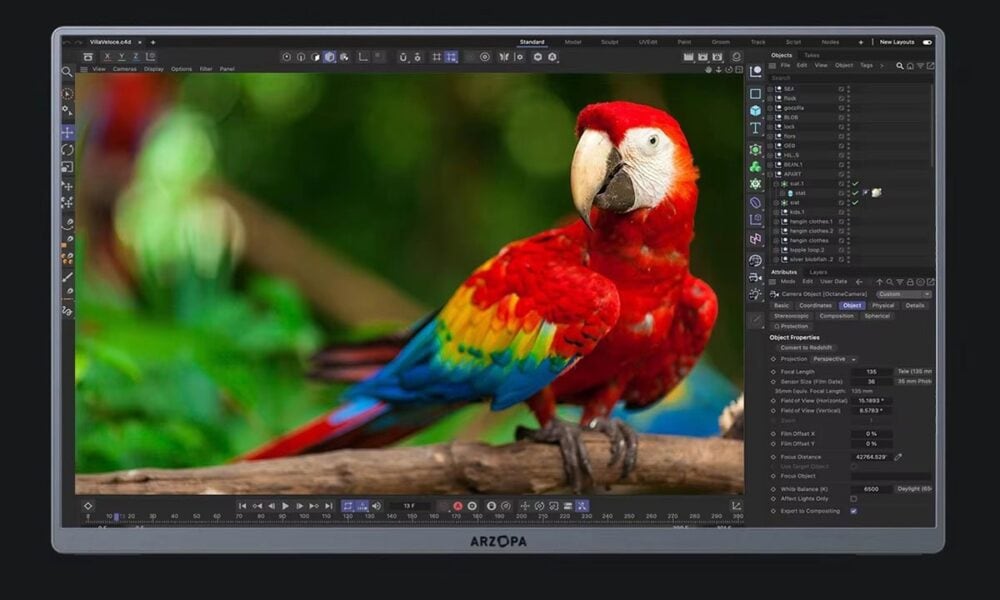
Task: Open the Cameras viewport menu
Action: tap(125, 69)
